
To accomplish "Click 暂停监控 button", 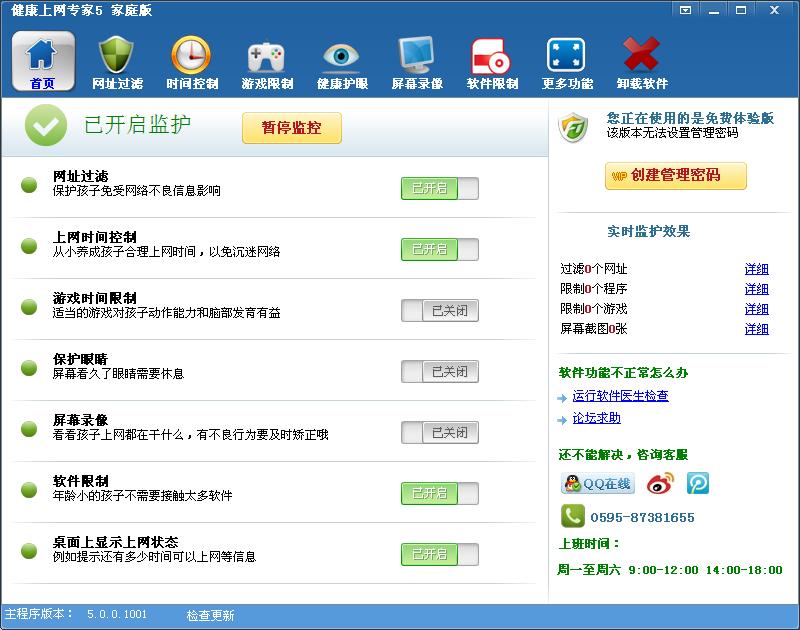I will tap(292, 128).
